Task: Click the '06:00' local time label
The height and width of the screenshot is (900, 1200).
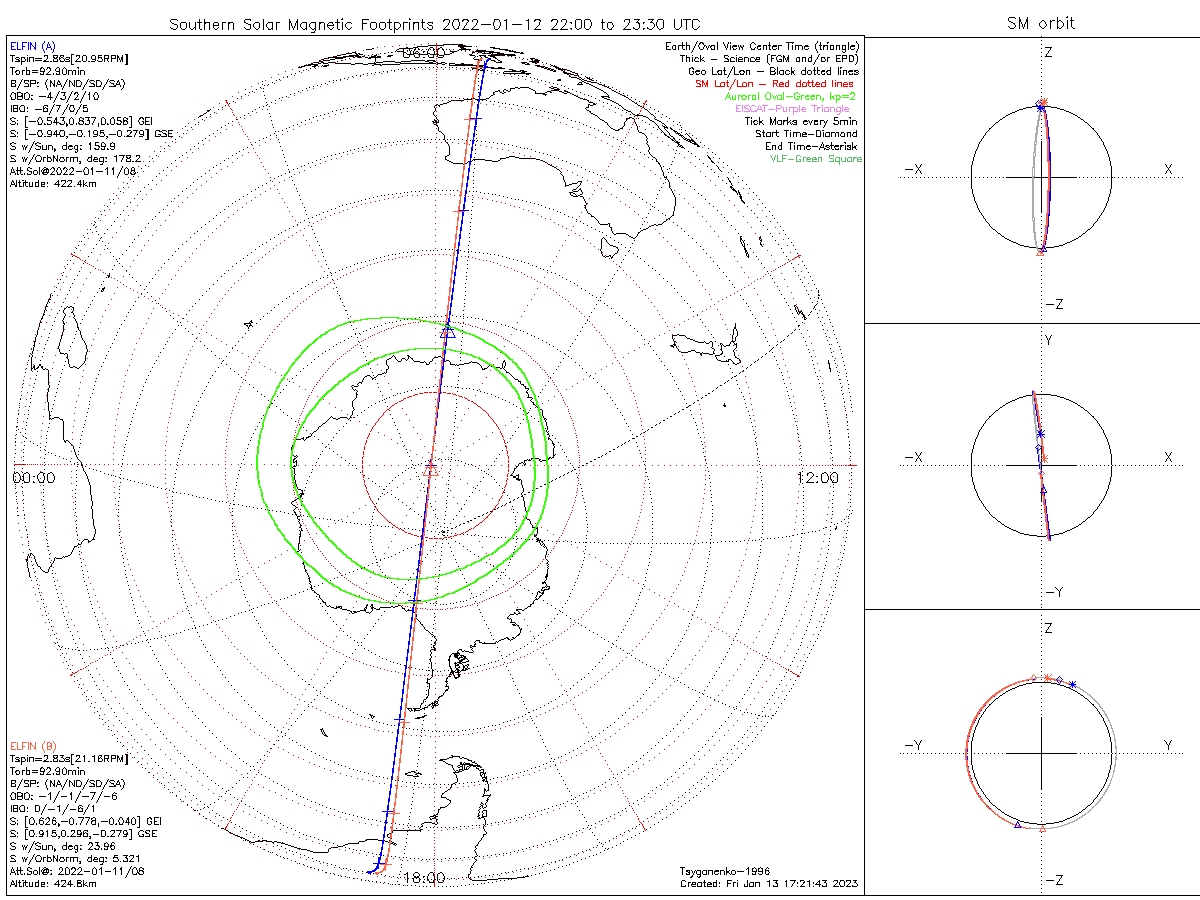Action: tap(424, 52)
